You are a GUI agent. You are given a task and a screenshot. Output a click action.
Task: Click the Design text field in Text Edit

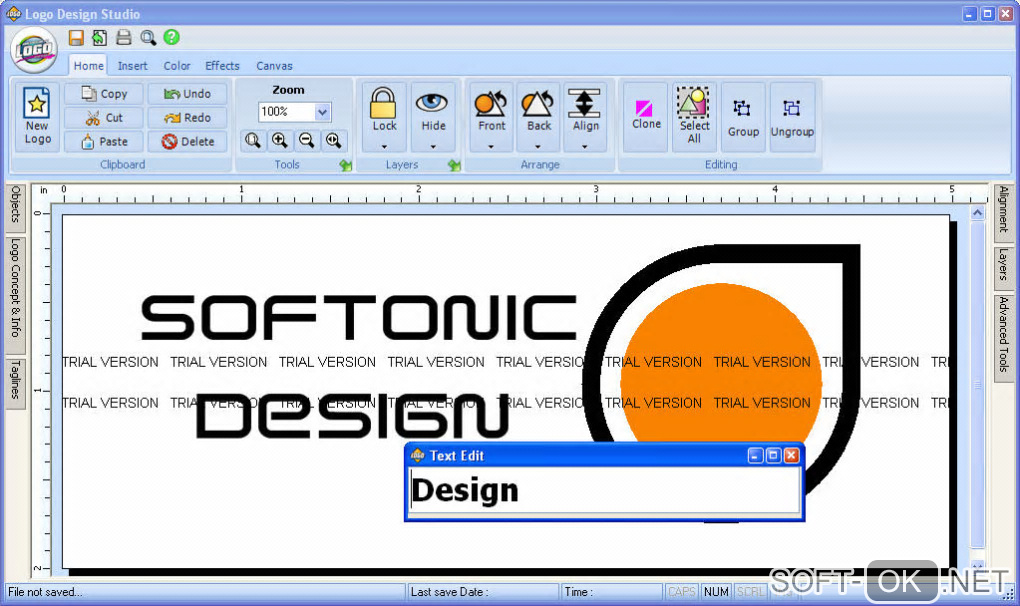click(x=605, y=491)
